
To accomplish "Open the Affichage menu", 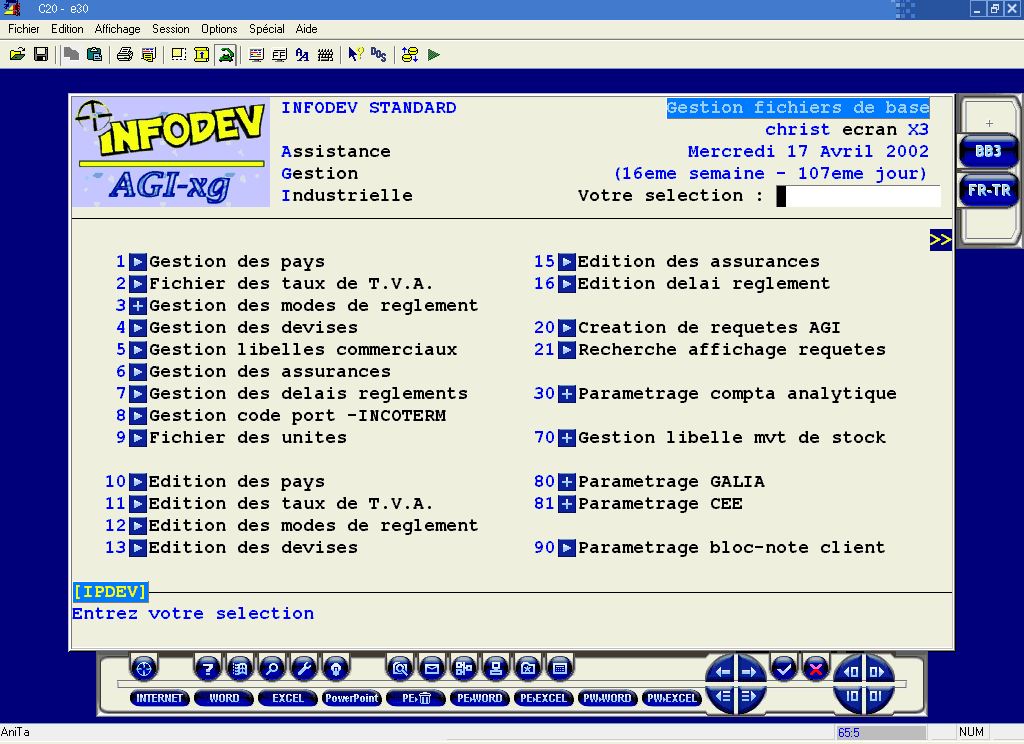I will click(x=118, y=29).
